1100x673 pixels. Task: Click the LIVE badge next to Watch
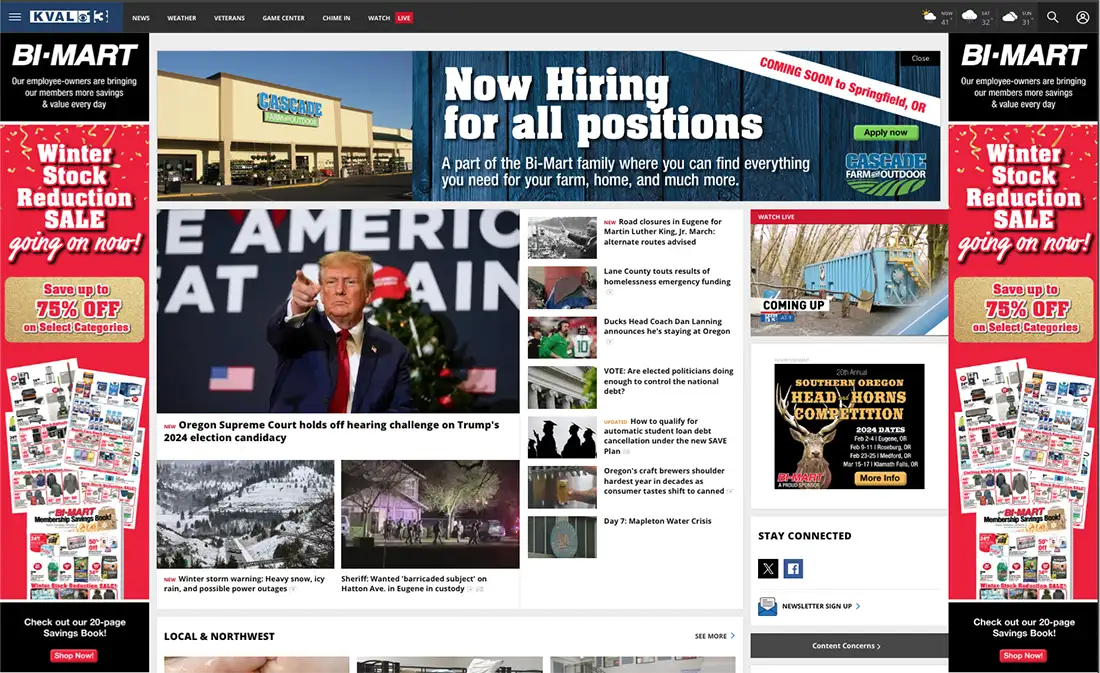click(x=403, y=18)
